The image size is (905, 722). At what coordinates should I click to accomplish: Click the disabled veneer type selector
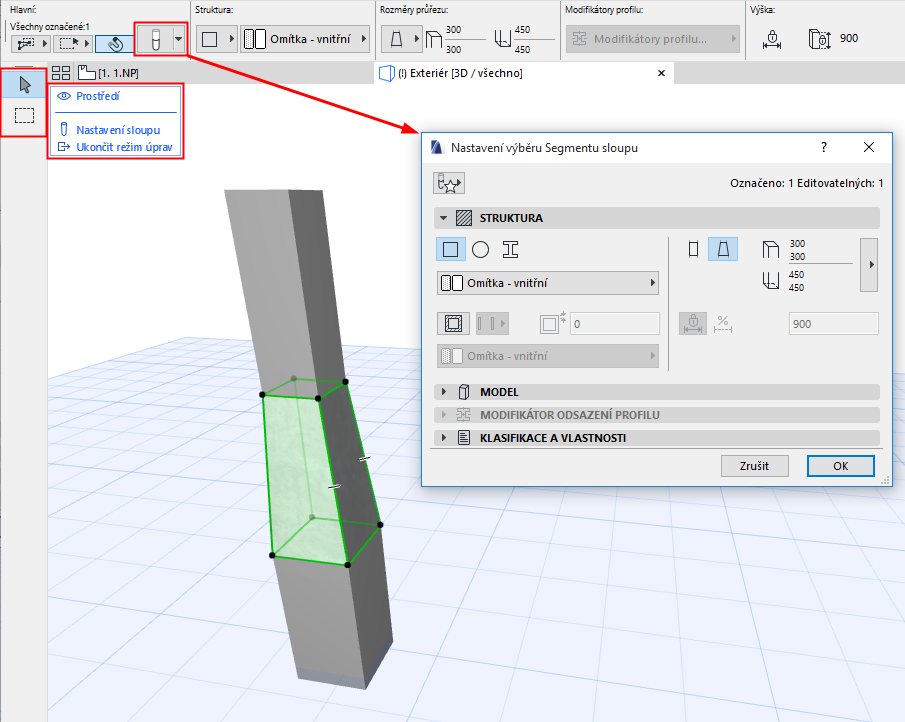[x=492, y=324]
